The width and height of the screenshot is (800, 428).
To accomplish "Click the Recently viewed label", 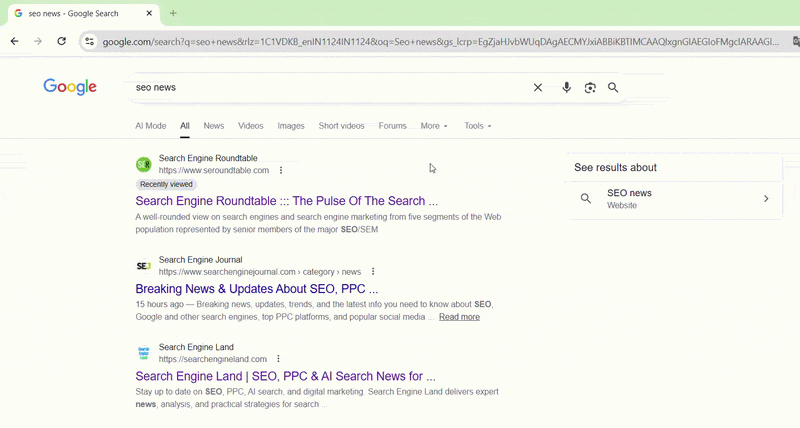I will [x=166, y=185].
